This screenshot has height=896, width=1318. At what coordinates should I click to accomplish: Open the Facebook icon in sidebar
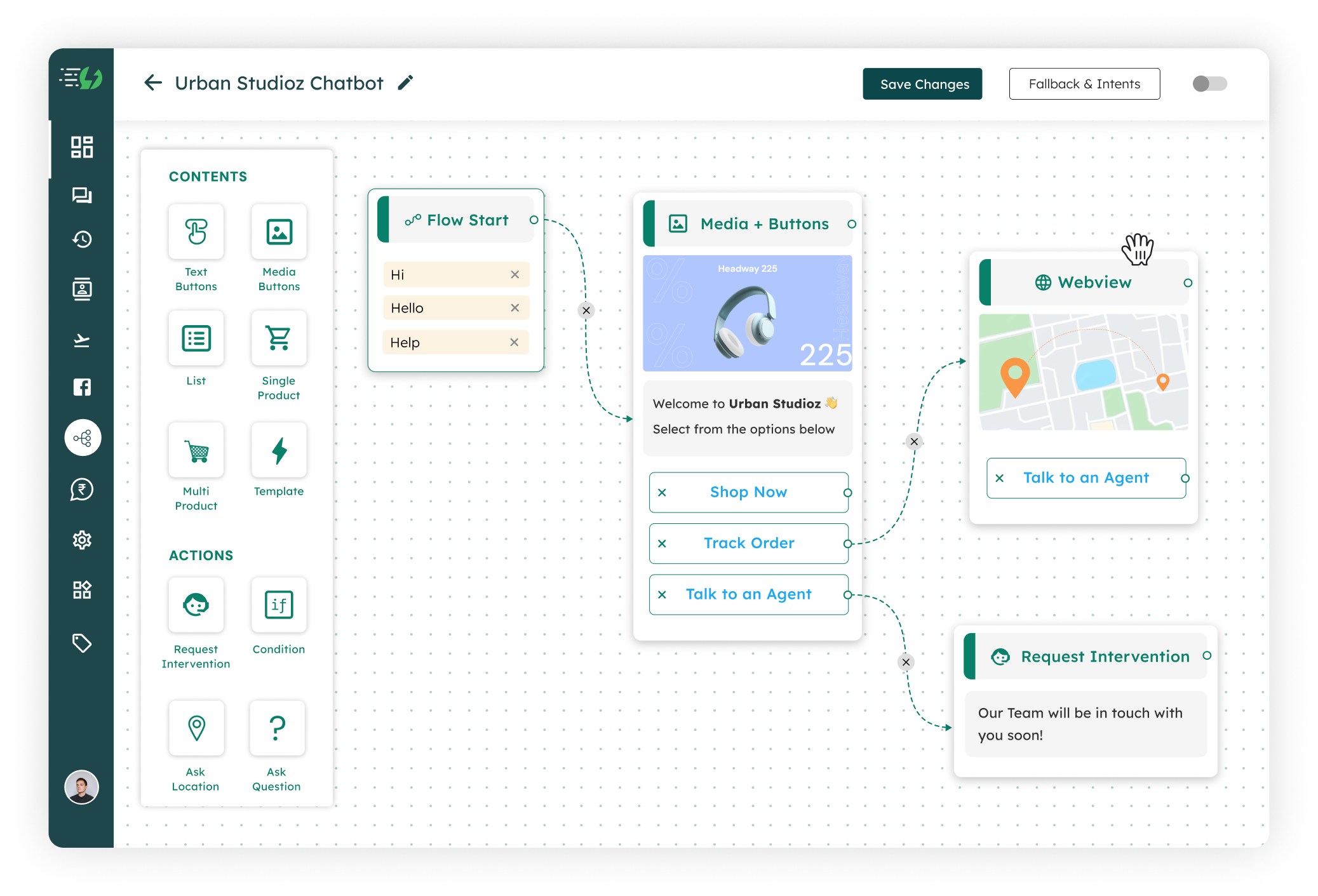tap(82, 387)
